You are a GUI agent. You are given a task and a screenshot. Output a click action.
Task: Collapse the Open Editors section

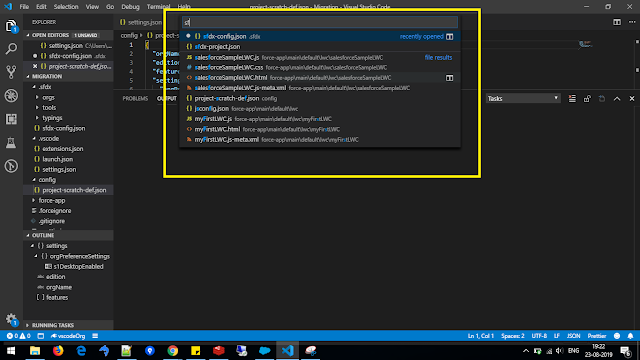pyautogui.click(x=68, y=35)
